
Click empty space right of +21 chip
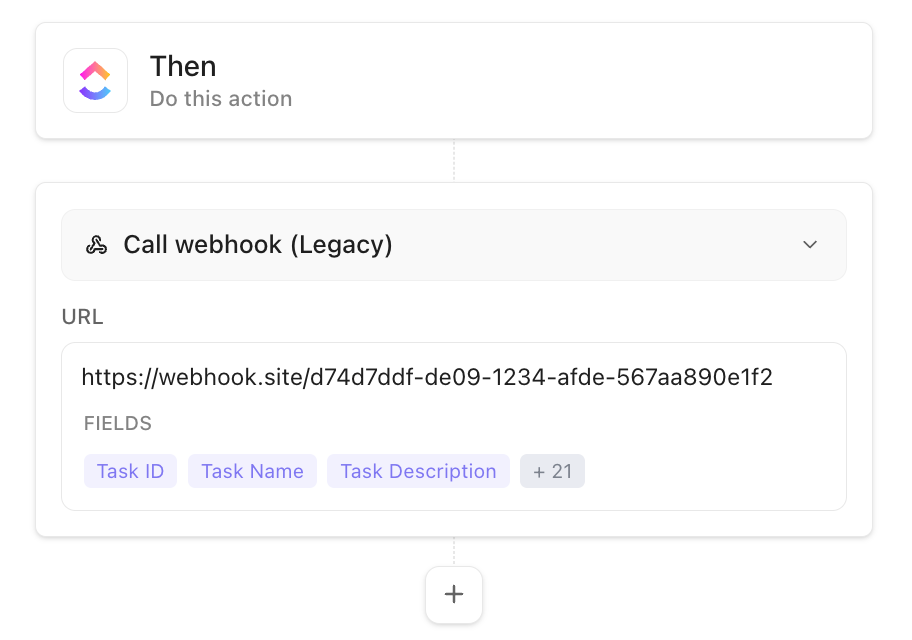[x=710, y=471]
